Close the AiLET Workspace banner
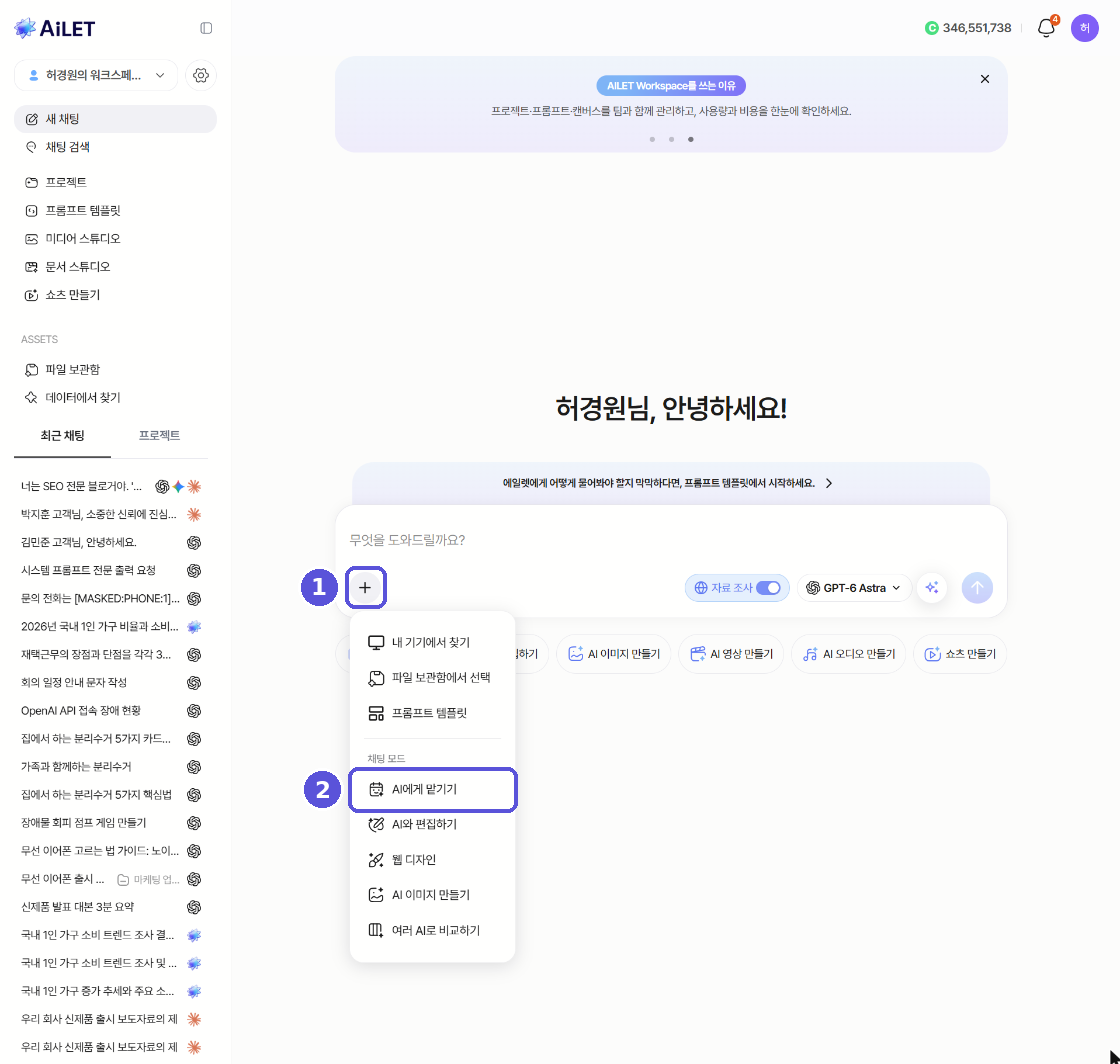This screenshot has width=1120, height=1064. pos(985,79)
